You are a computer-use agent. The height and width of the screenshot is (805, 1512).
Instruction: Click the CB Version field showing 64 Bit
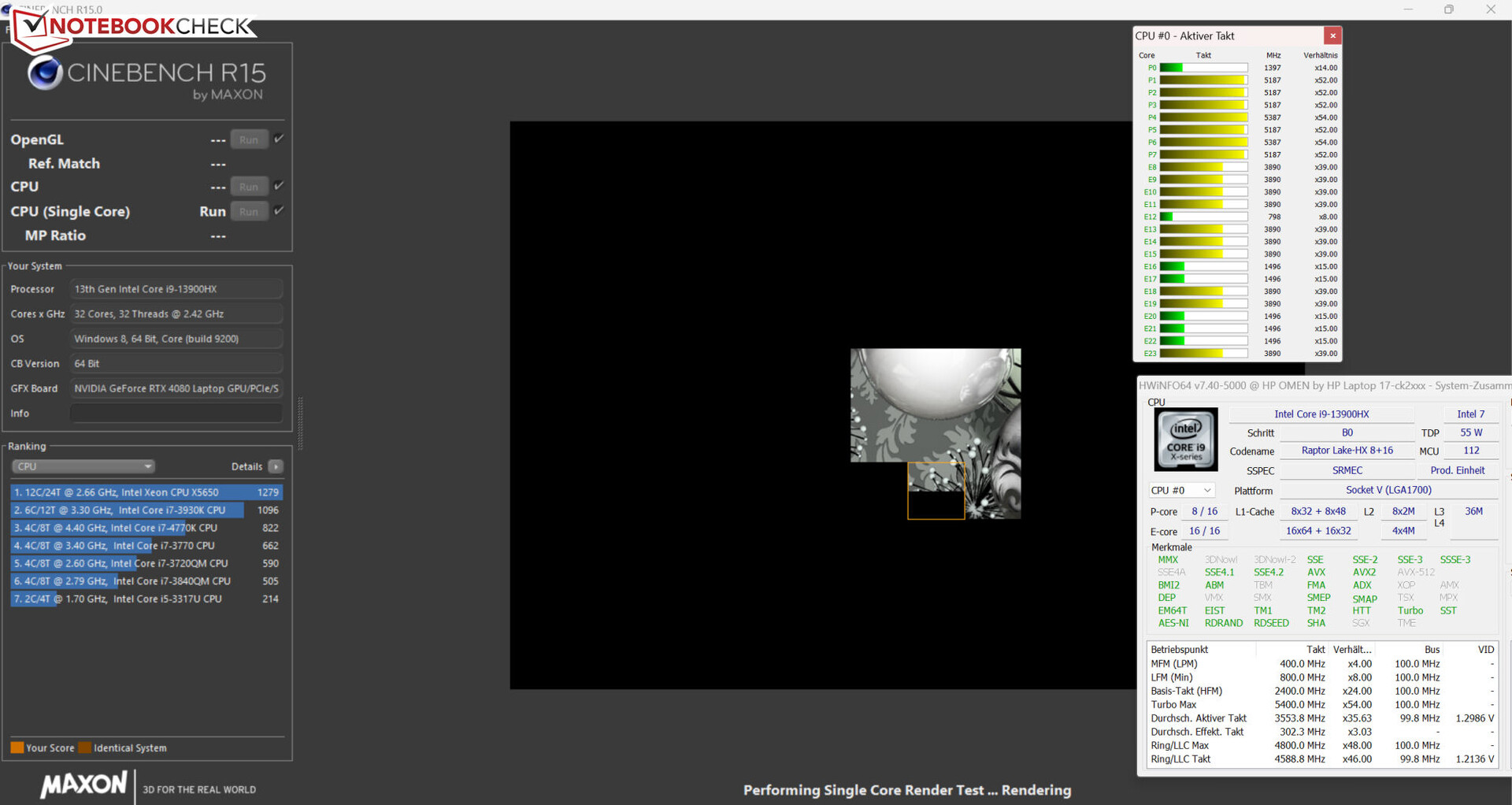click(x=176, y=364)
